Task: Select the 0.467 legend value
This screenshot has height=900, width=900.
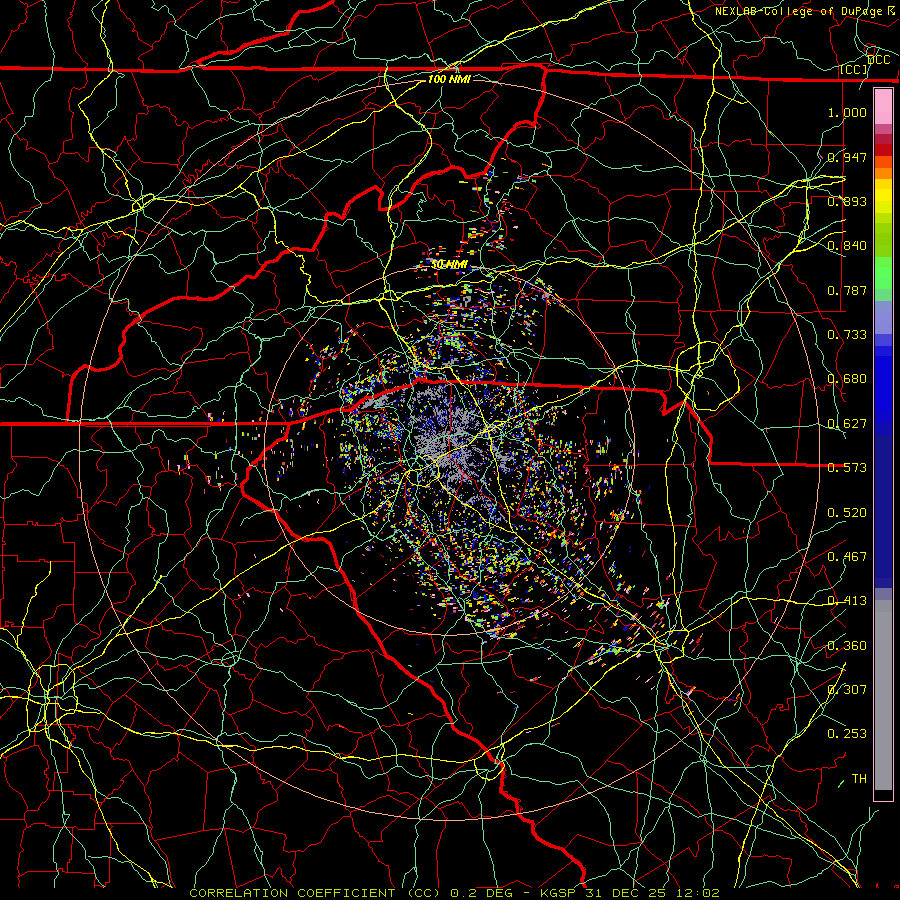Action: 847,557
